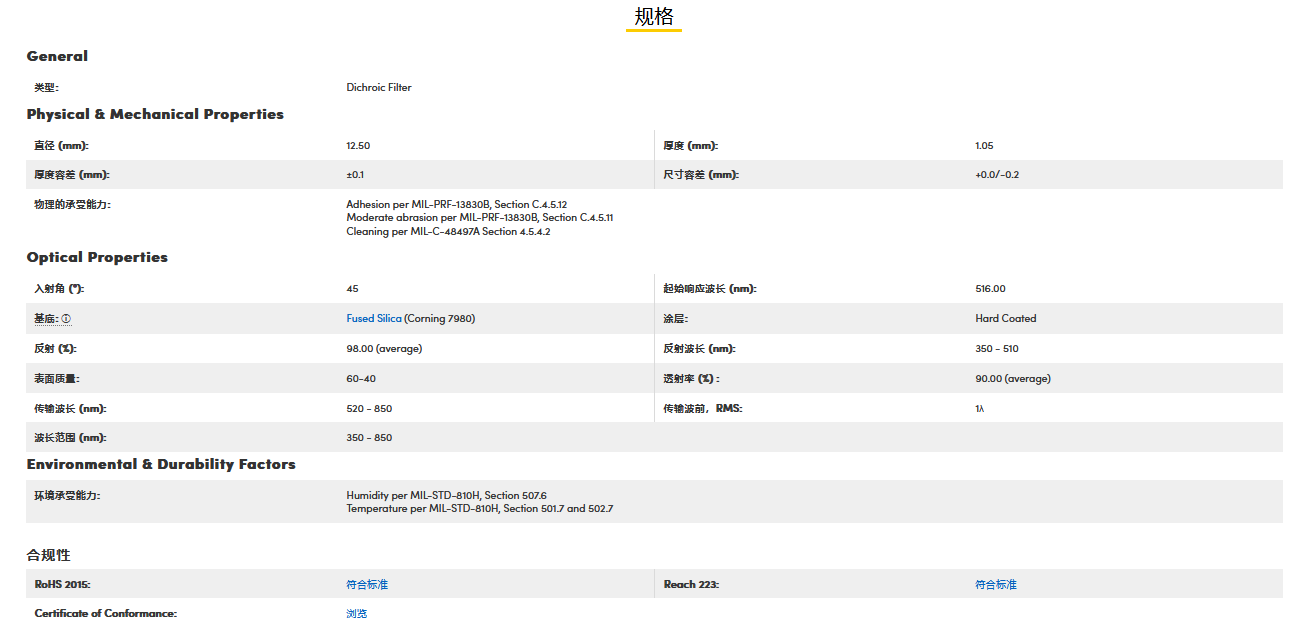1289x634 pixels.
Task: Click the 规格 section heading
Action: (x=654, y=17)
